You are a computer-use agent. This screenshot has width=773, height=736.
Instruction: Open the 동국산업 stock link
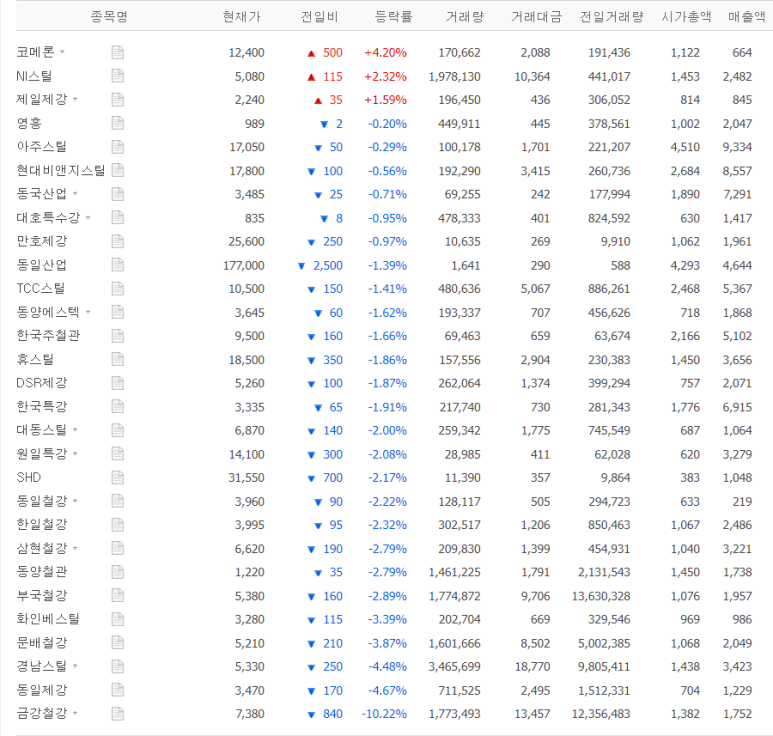41,194
